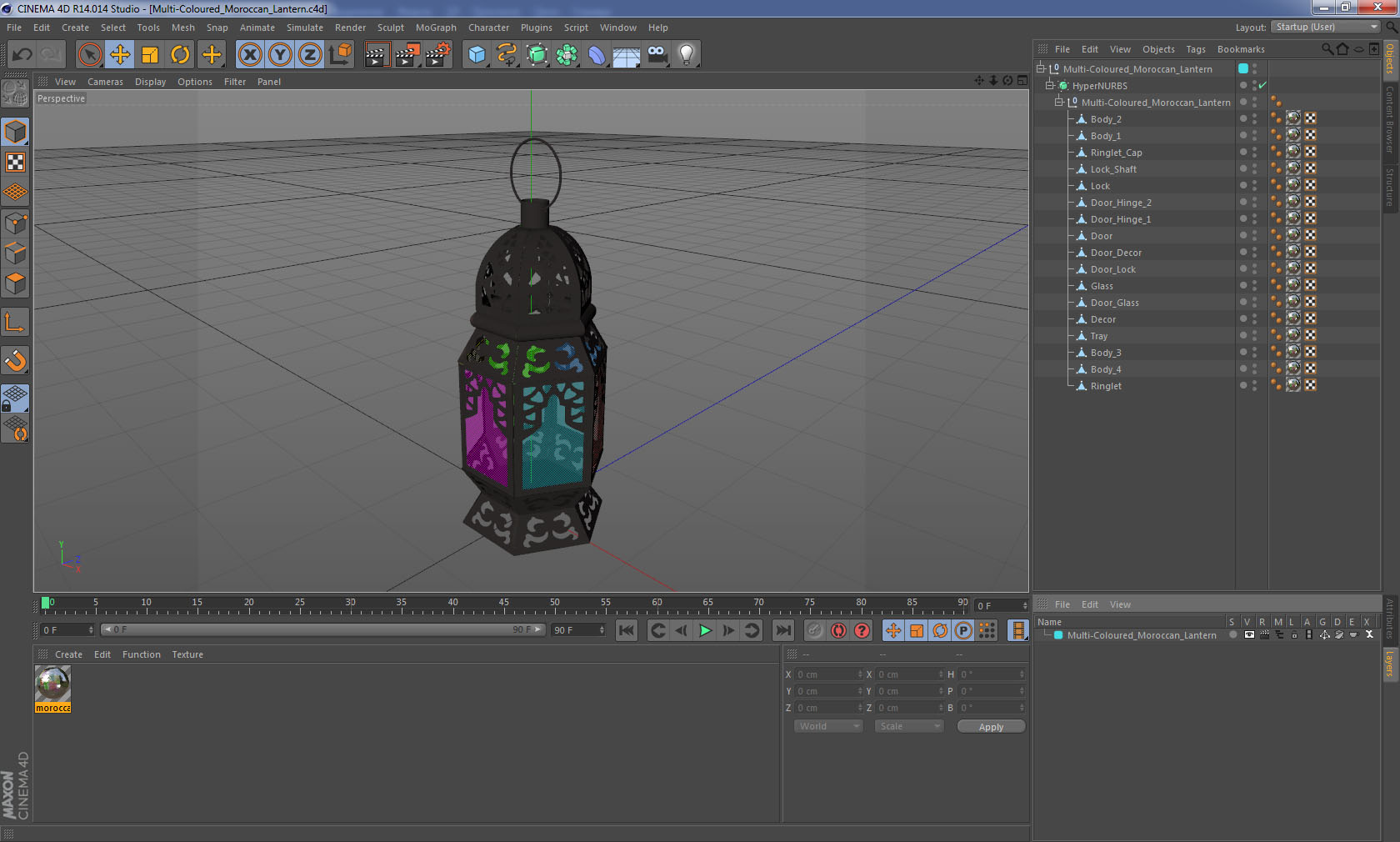Add a HyperNURBS generator object
The image size is (1400, 842).
point(537,55)
